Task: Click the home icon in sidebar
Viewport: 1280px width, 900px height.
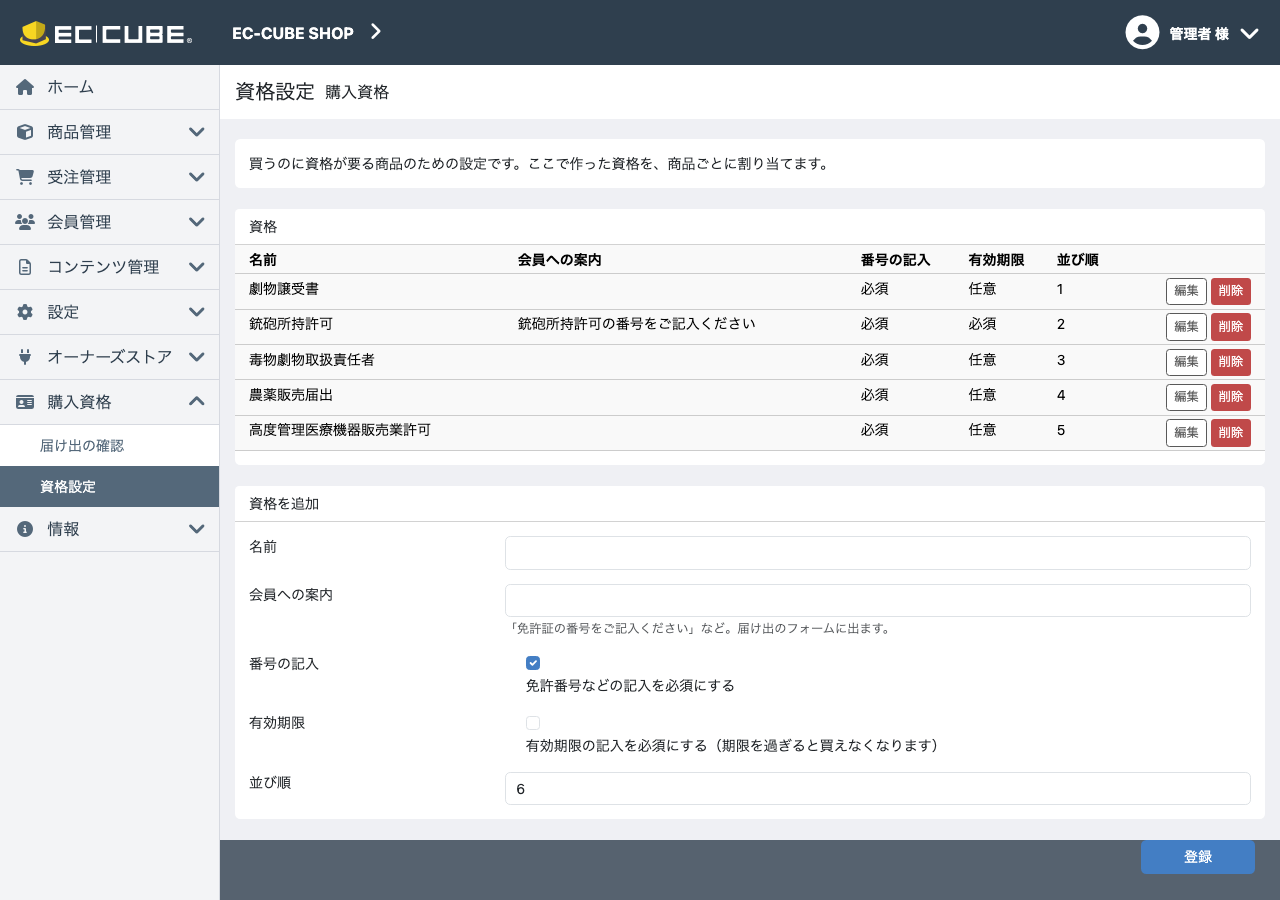Action: 25,87
